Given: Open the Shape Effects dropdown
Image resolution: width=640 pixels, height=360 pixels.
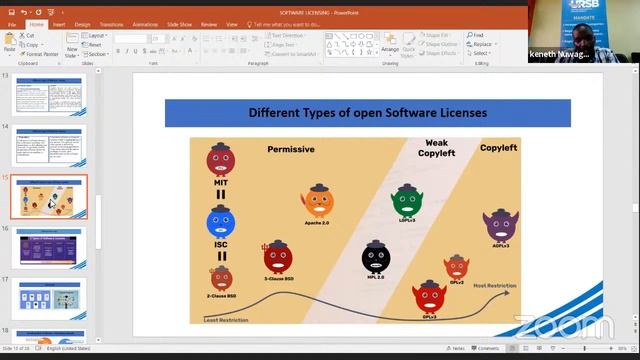Looking at the screenshot, I should point(438,53).
